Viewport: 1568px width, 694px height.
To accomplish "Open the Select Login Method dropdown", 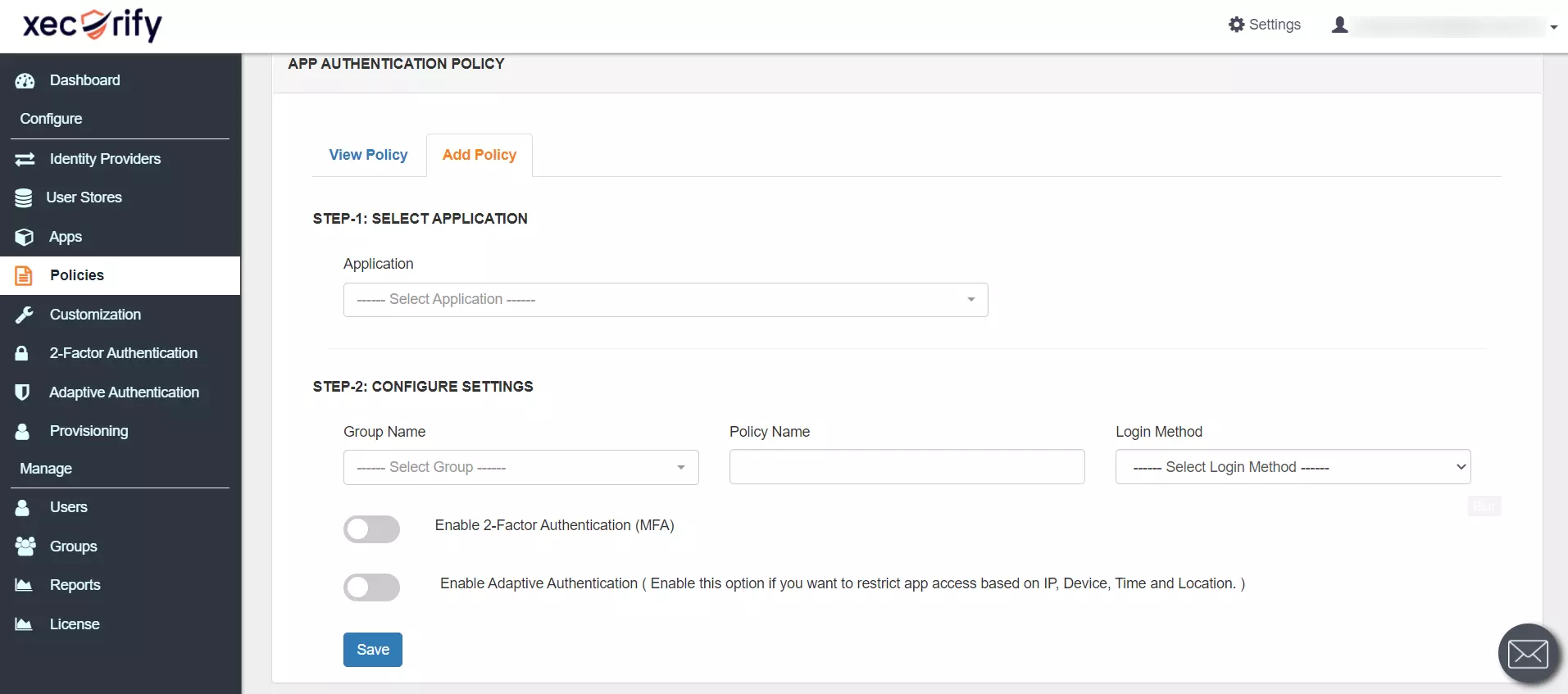I will (1293, 467).
